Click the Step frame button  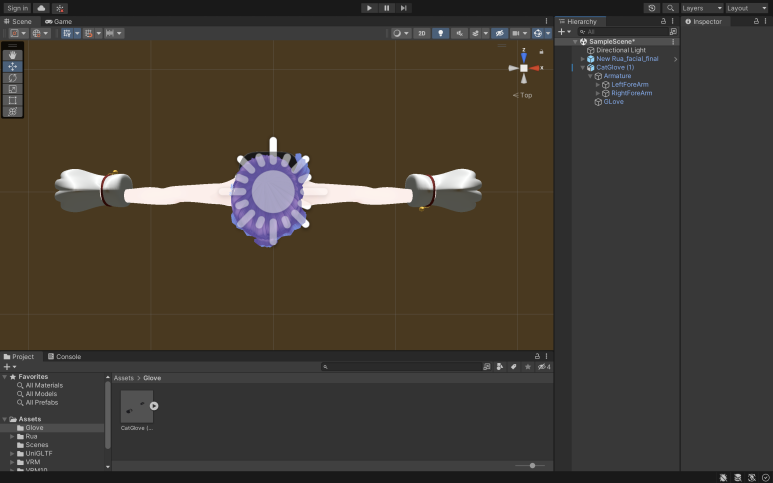point(404,8)
